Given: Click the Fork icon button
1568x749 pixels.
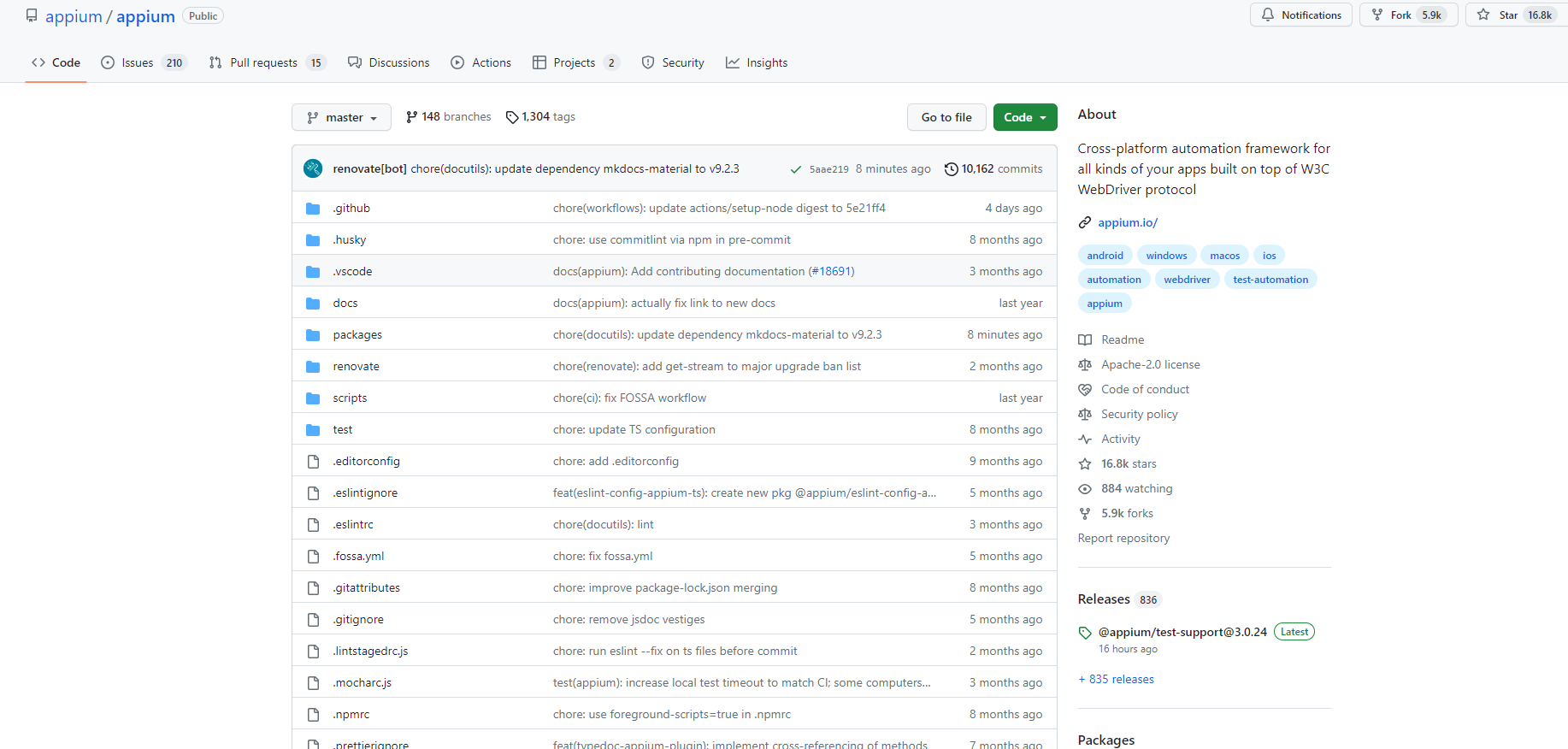Looking at the screenshot, I should coord(1377,15).
